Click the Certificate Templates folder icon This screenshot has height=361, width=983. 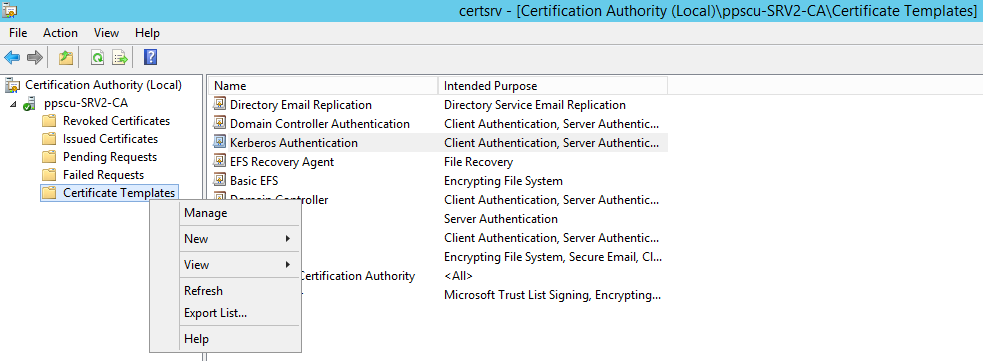49,193
